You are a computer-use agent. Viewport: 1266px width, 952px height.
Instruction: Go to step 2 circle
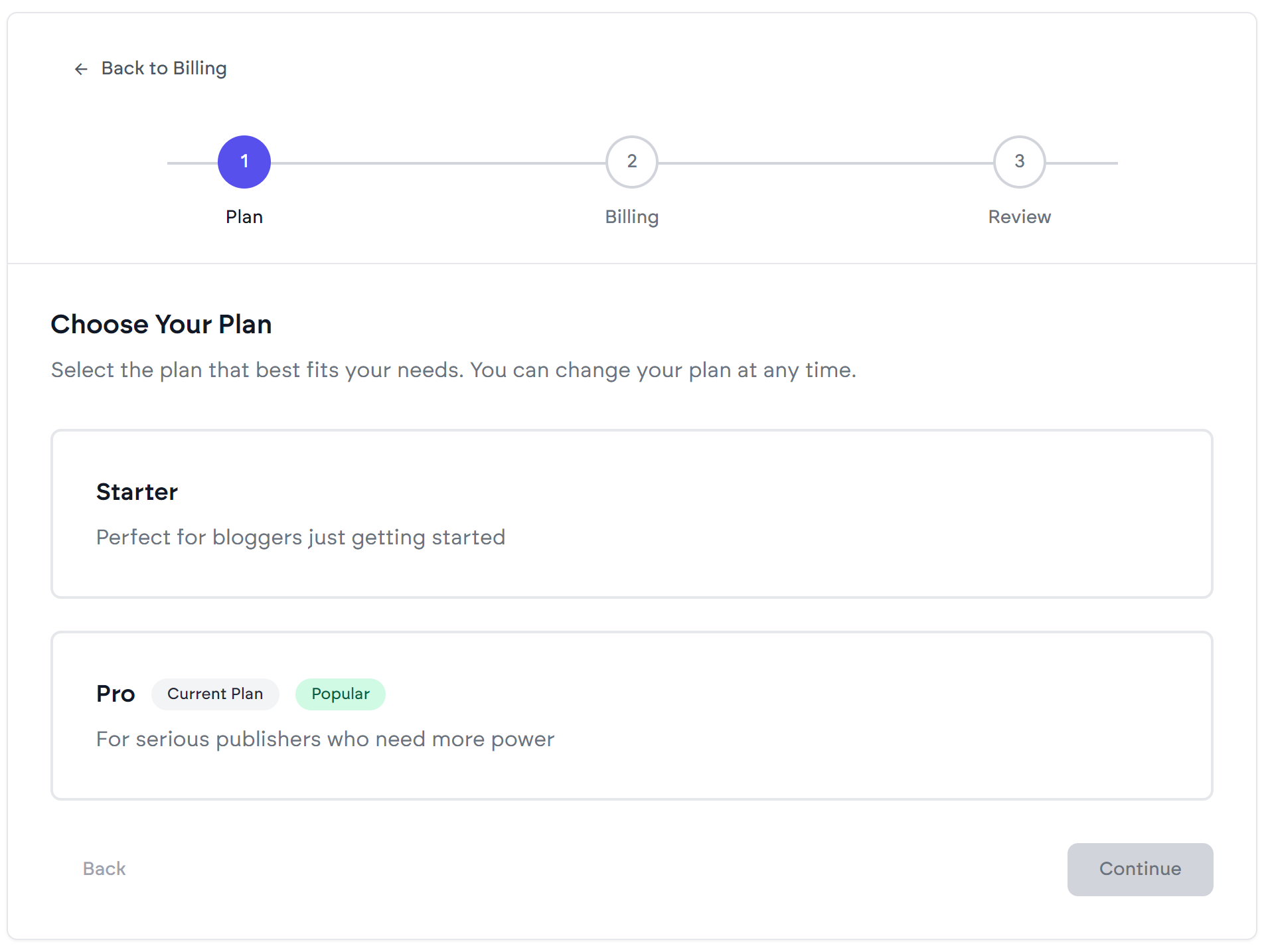[x=632, y=162]
